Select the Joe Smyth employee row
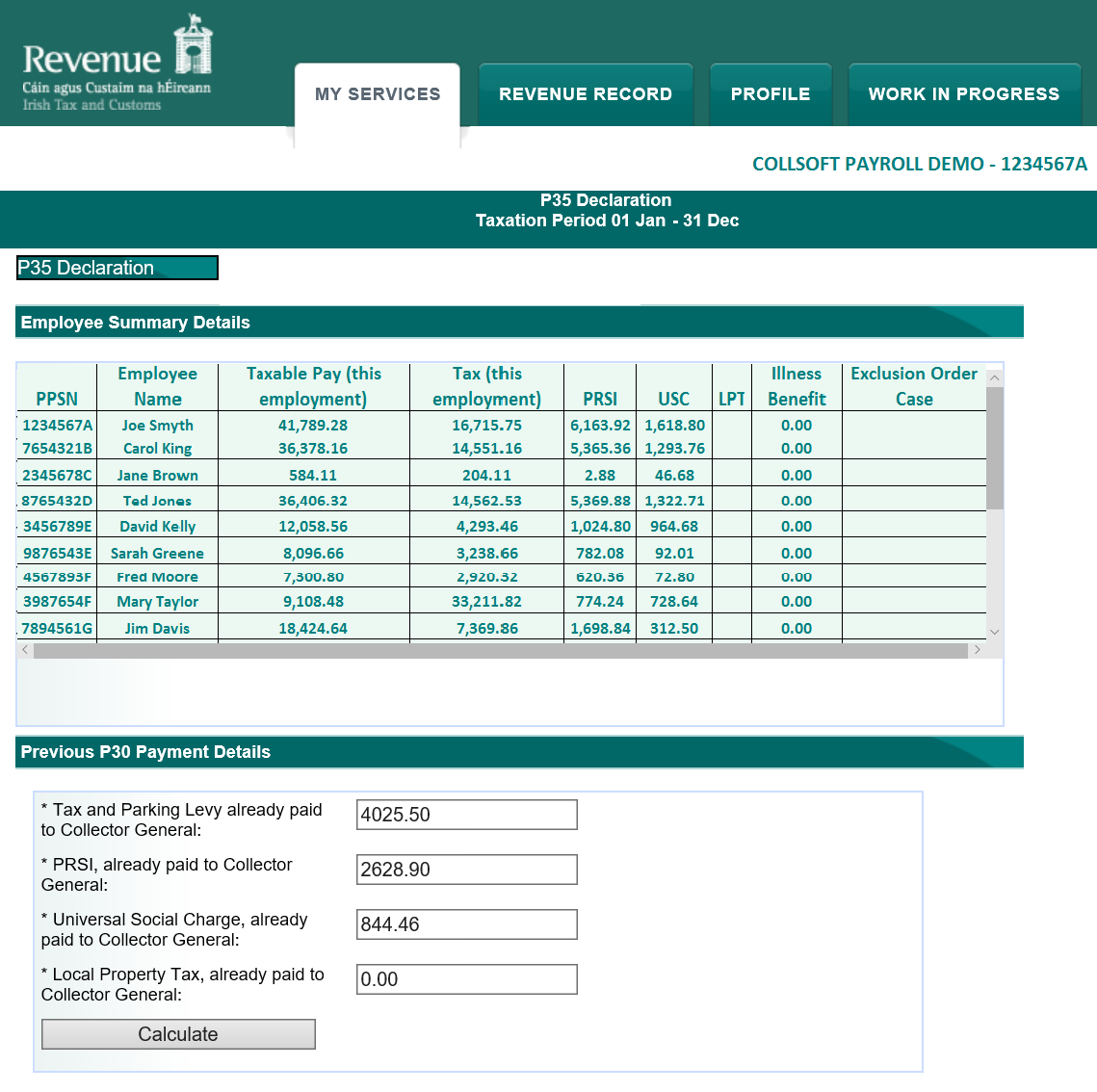This screenshot has height=1092, width=1097. (x=158, y=425)
